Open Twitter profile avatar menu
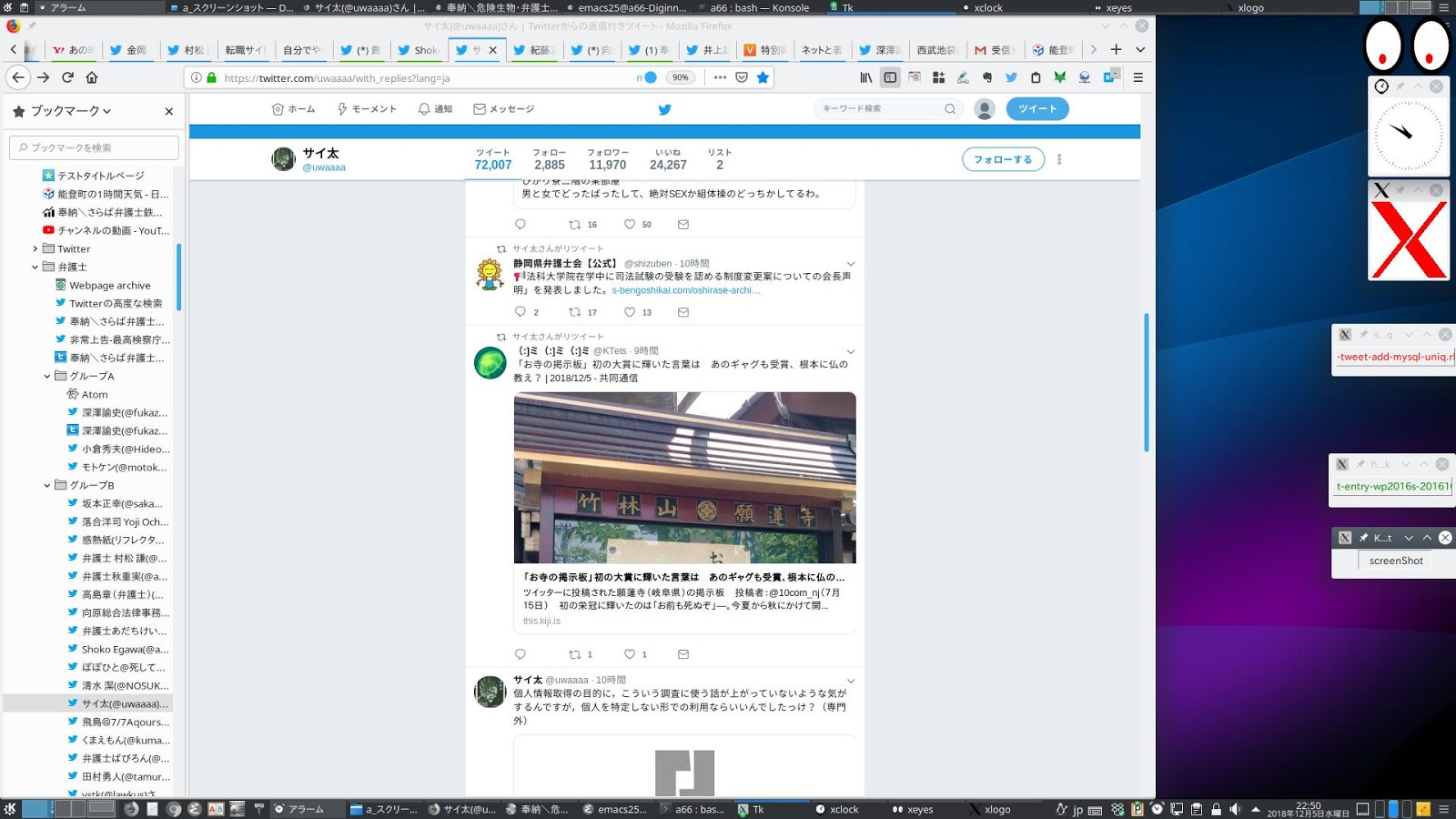1456x819 pixels. 984,109
